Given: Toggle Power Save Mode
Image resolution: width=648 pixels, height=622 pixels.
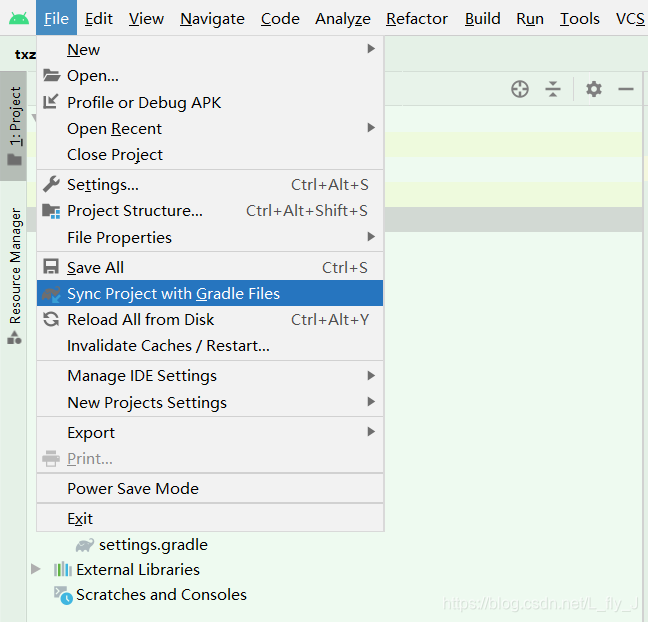Looking at the screenshot, I should coord(210,489).
